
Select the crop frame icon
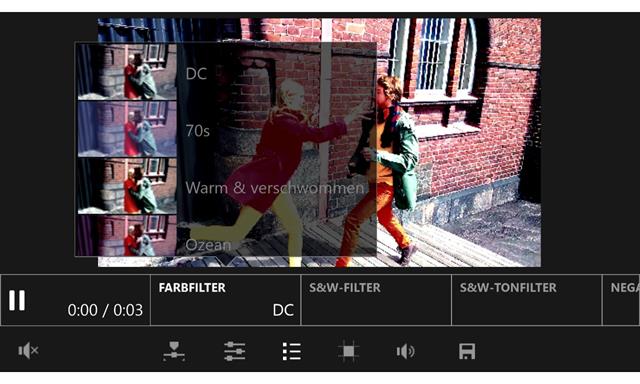coord(349,351)
